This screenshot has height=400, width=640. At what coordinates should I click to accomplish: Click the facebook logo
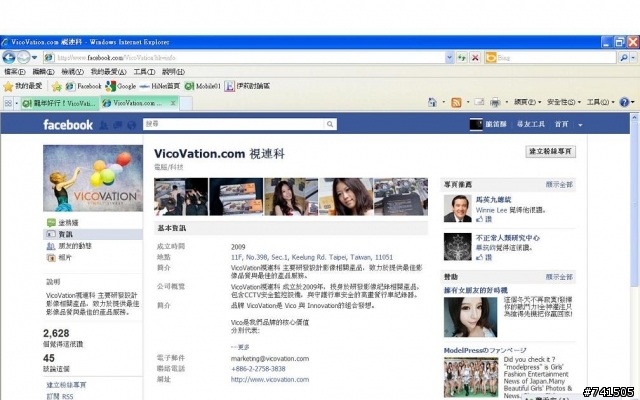[68, 124]
